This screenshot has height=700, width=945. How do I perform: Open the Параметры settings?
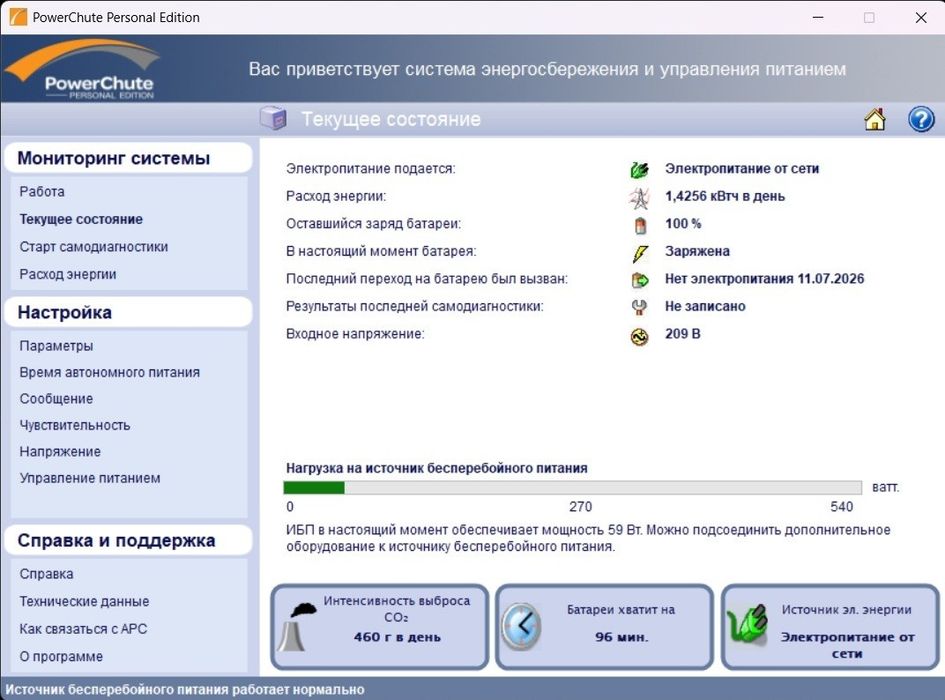pyautogui.click(x=56, y=346)
